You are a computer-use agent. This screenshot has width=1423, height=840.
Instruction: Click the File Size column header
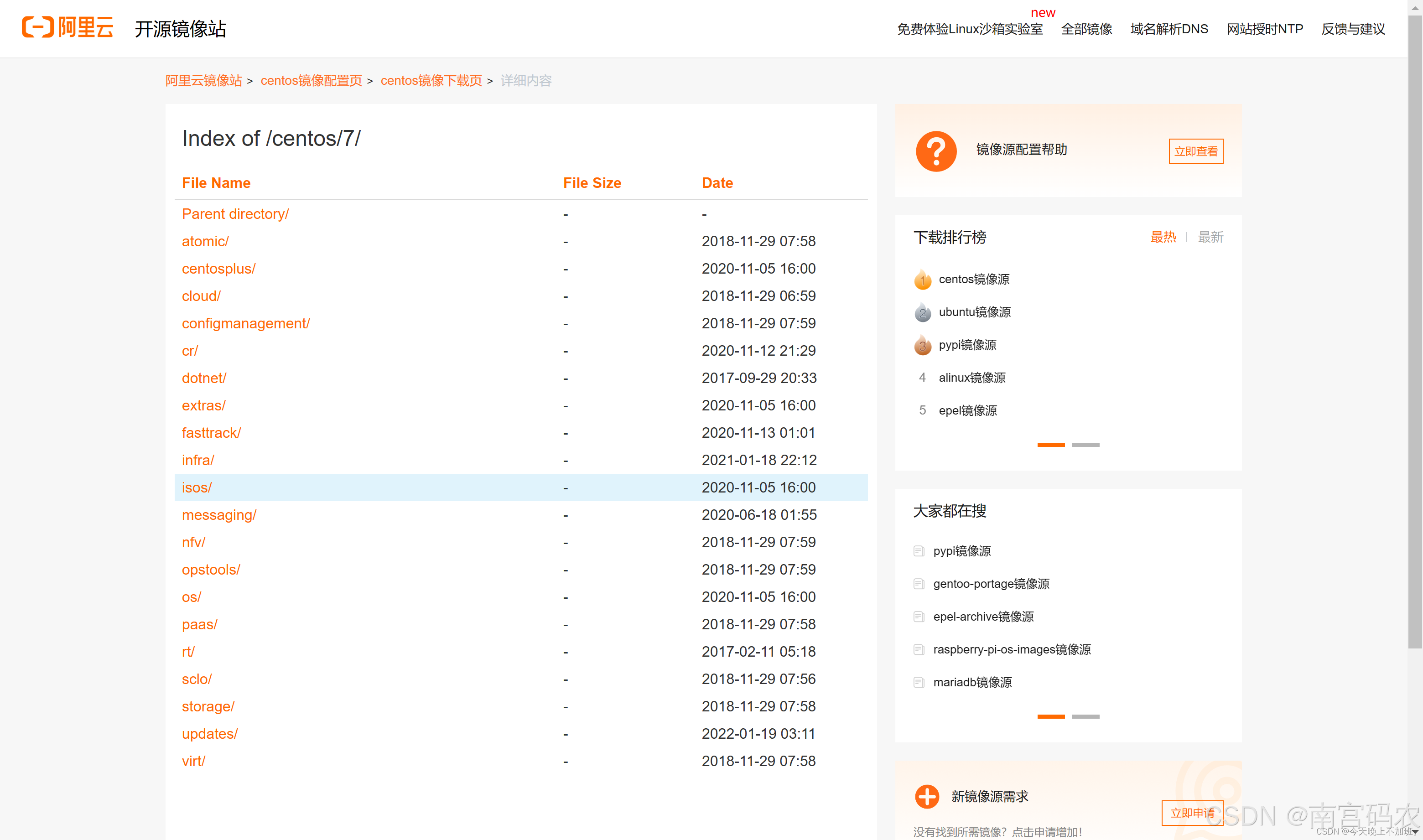pos(592,183)
